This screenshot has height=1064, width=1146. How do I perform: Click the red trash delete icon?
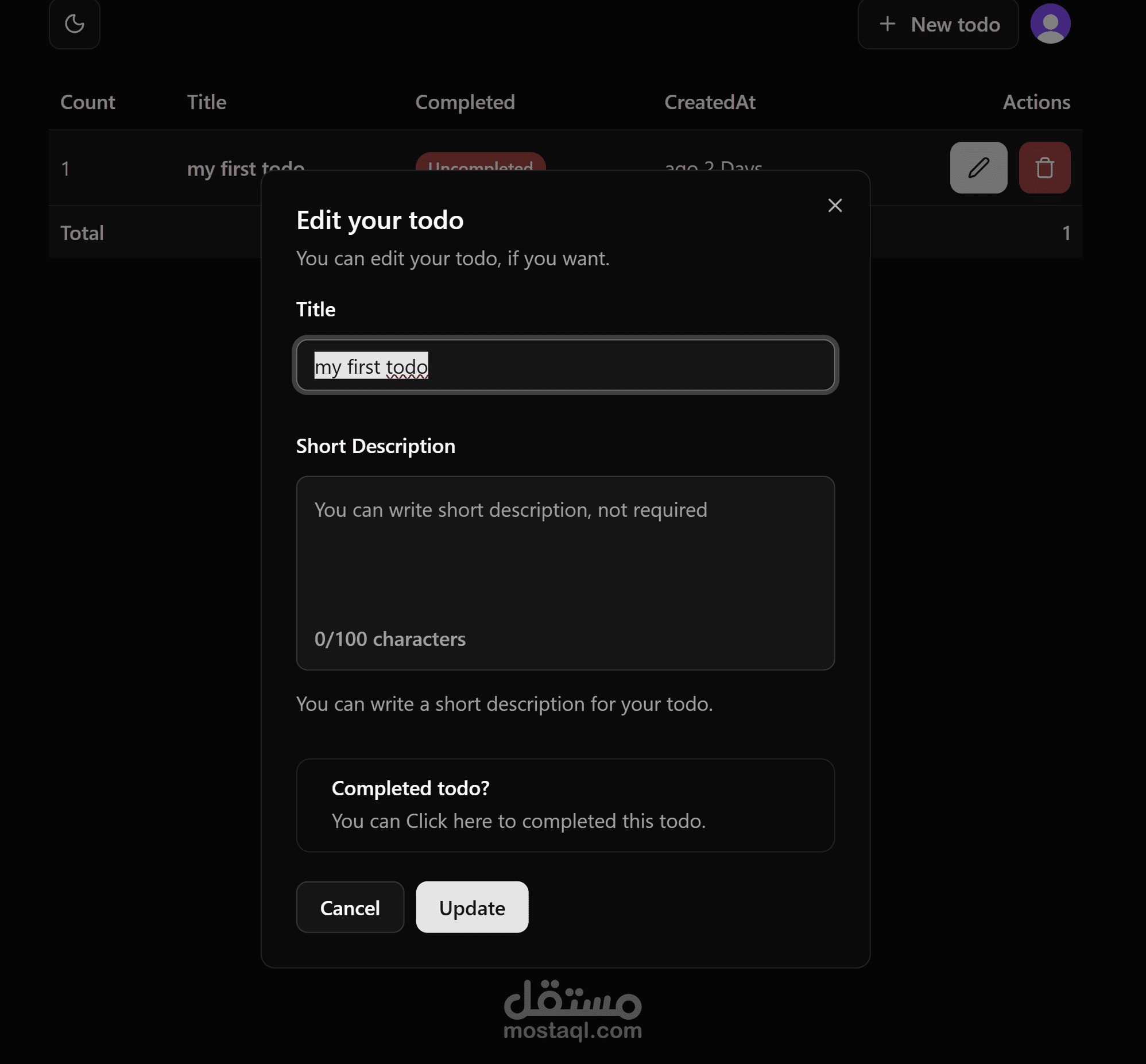click(1044, 168)
